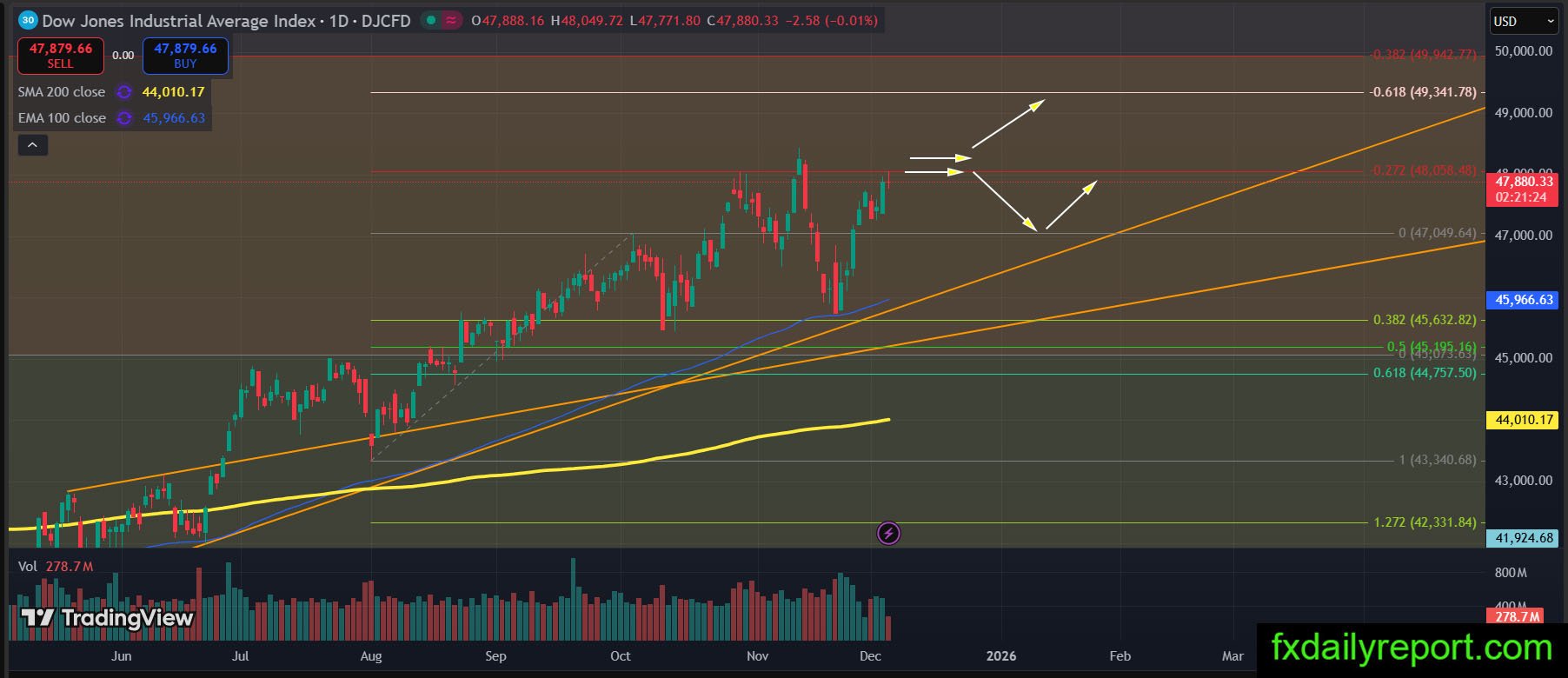Open the purple lightning event icon

point(888,533)
